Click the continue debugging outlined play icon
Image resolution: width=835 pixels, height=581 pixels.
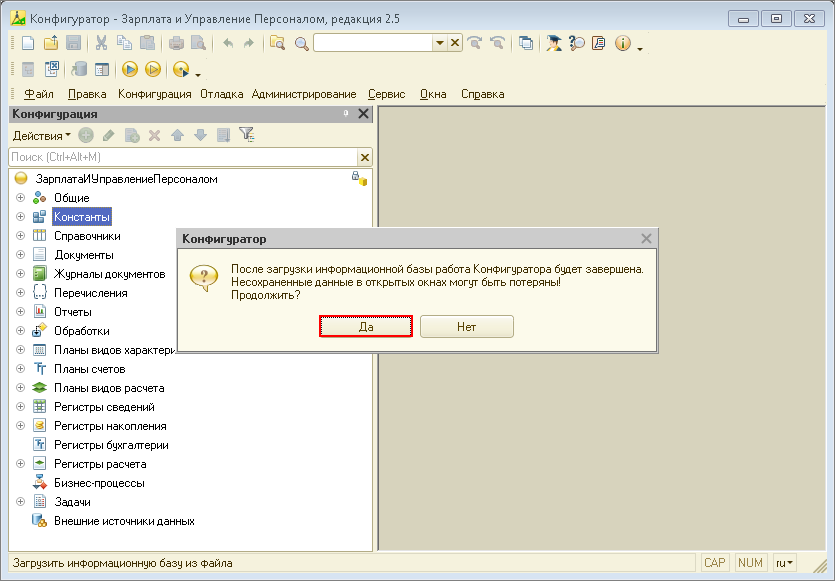point(153,69)
